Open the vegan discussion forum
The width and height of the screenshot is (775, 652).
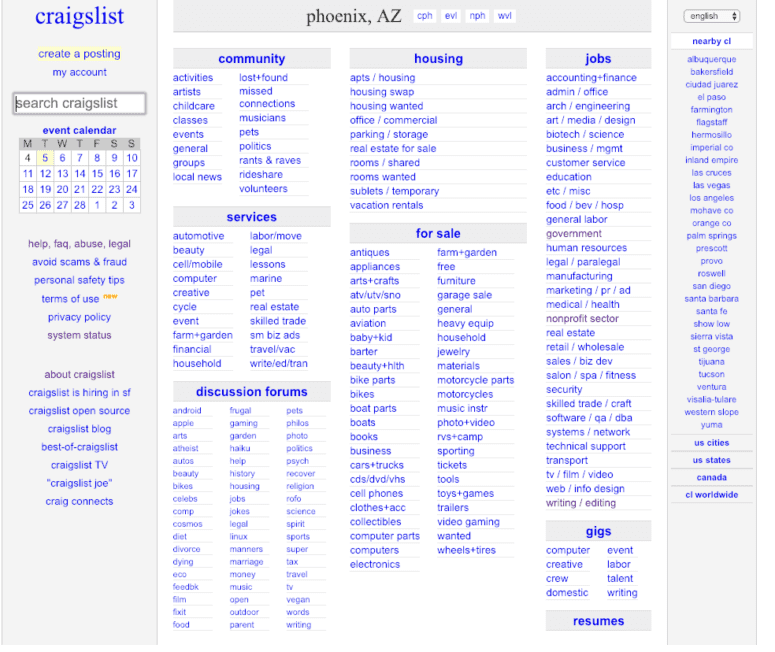tap(298, 600)
